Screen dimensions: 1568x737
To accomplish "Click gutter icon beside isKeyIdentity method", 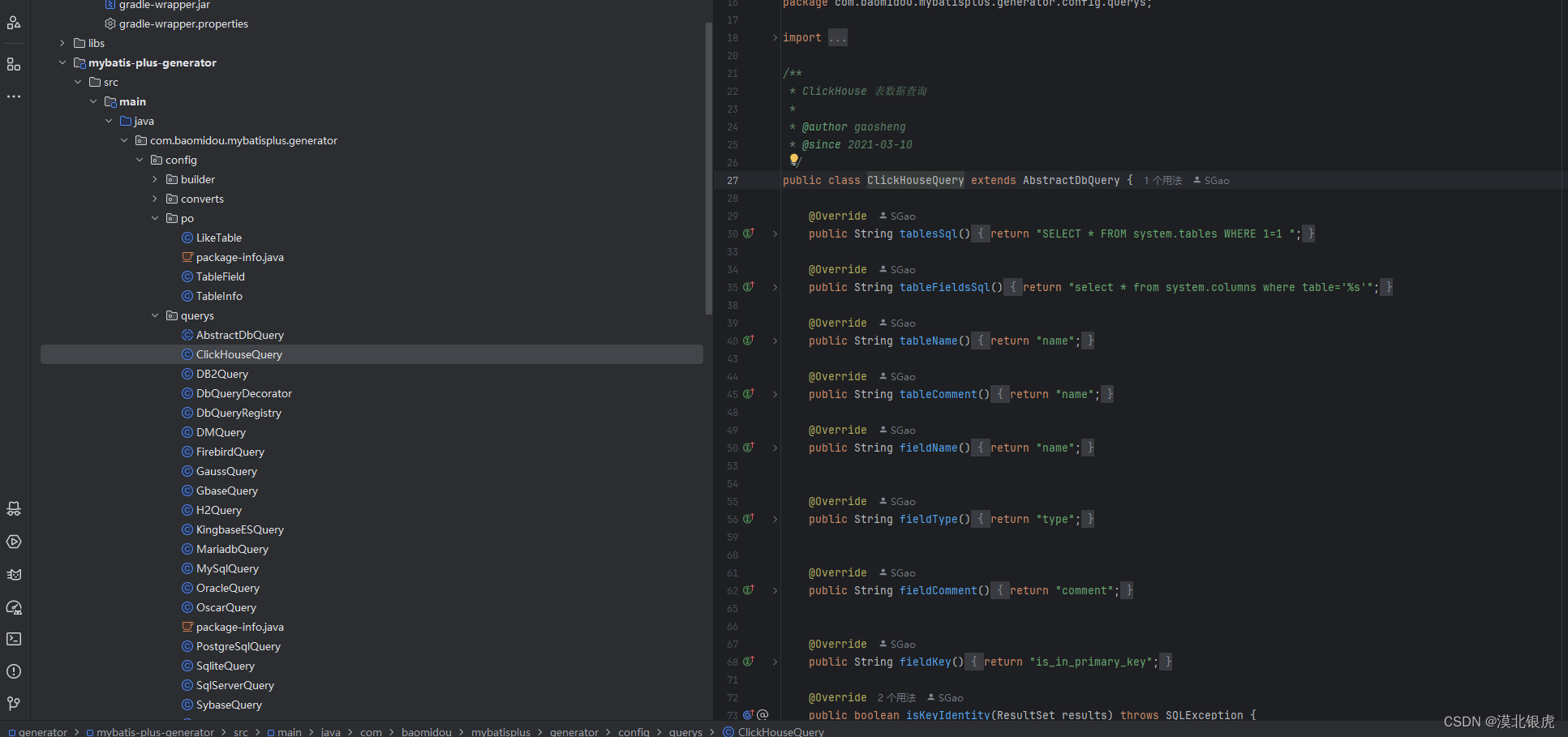I will (749, 715).
